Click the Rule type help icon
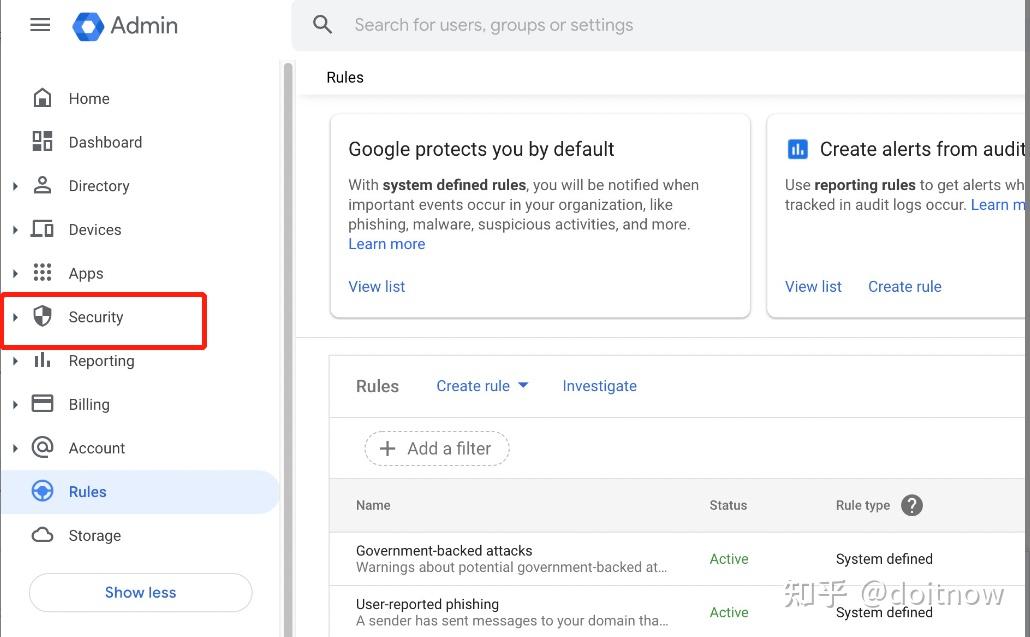The height and width of the screenshot is (637, 1030). [912, 505]
